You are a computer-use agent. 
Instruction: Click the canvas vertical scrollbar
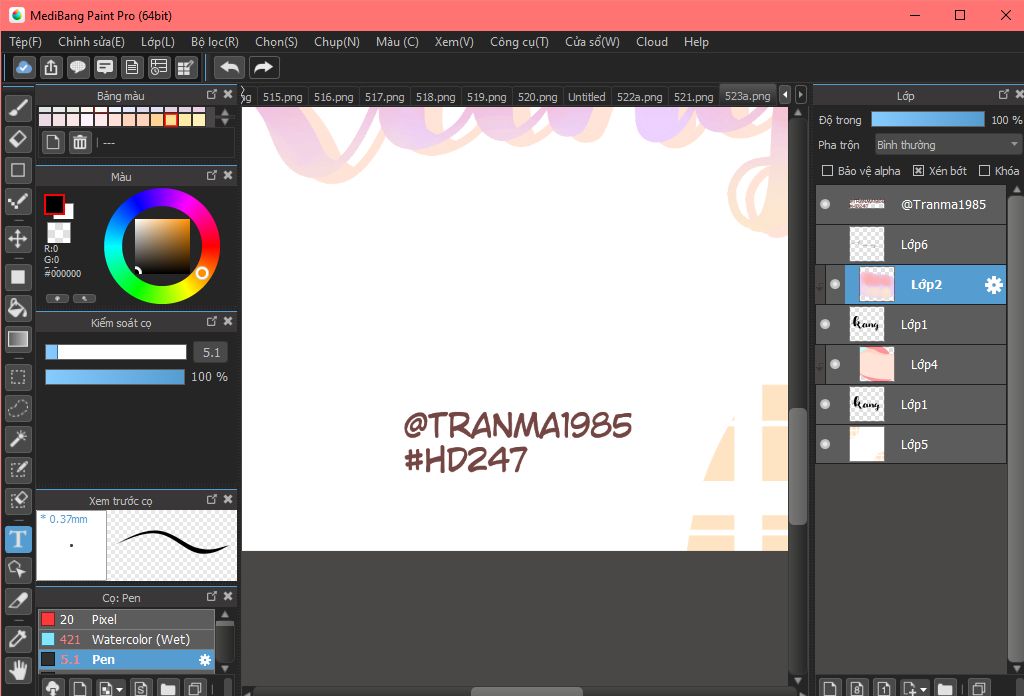pos(797,466)
